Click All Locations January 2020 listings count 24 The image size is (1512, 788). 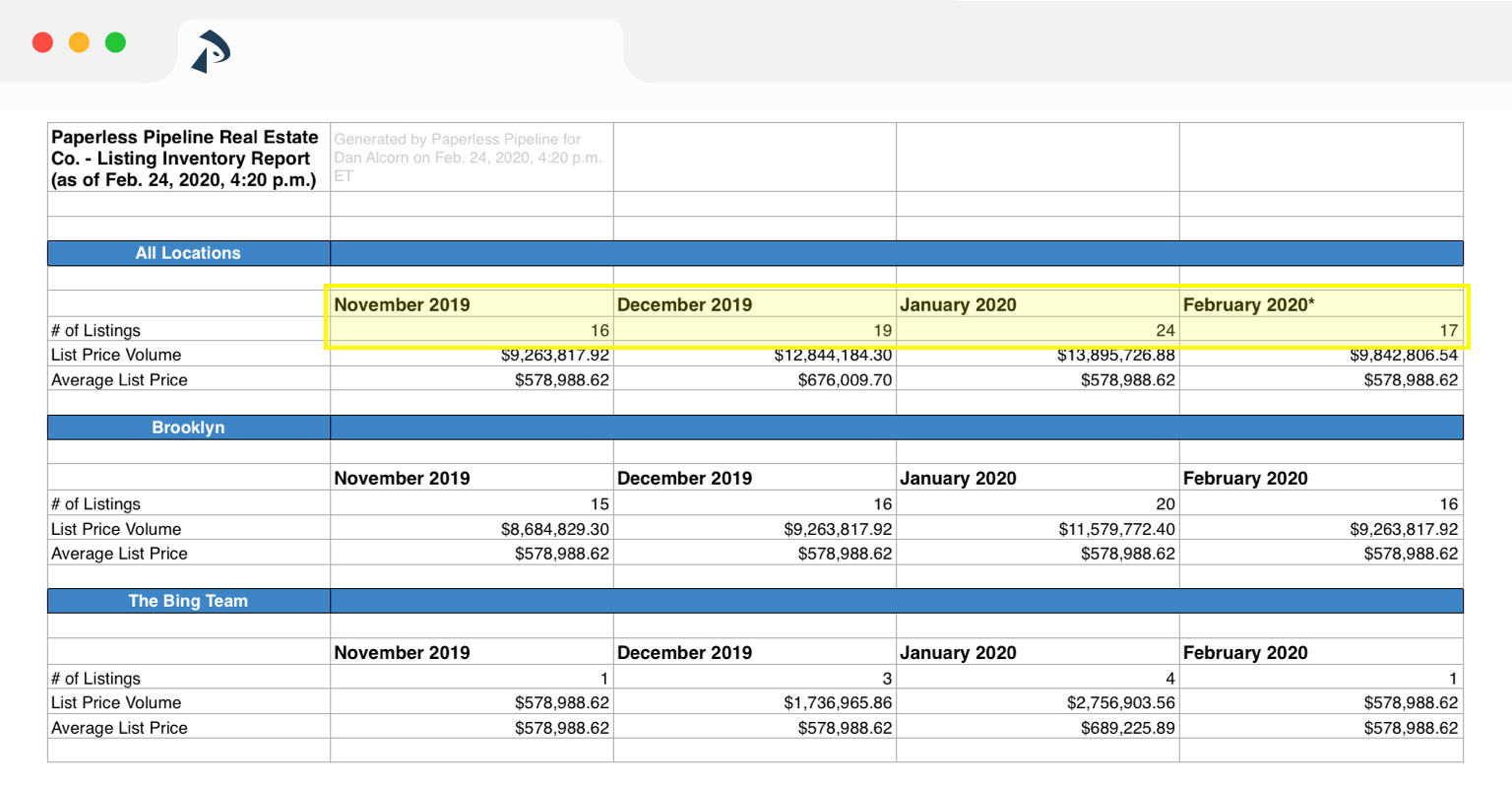pos(1165,331)
